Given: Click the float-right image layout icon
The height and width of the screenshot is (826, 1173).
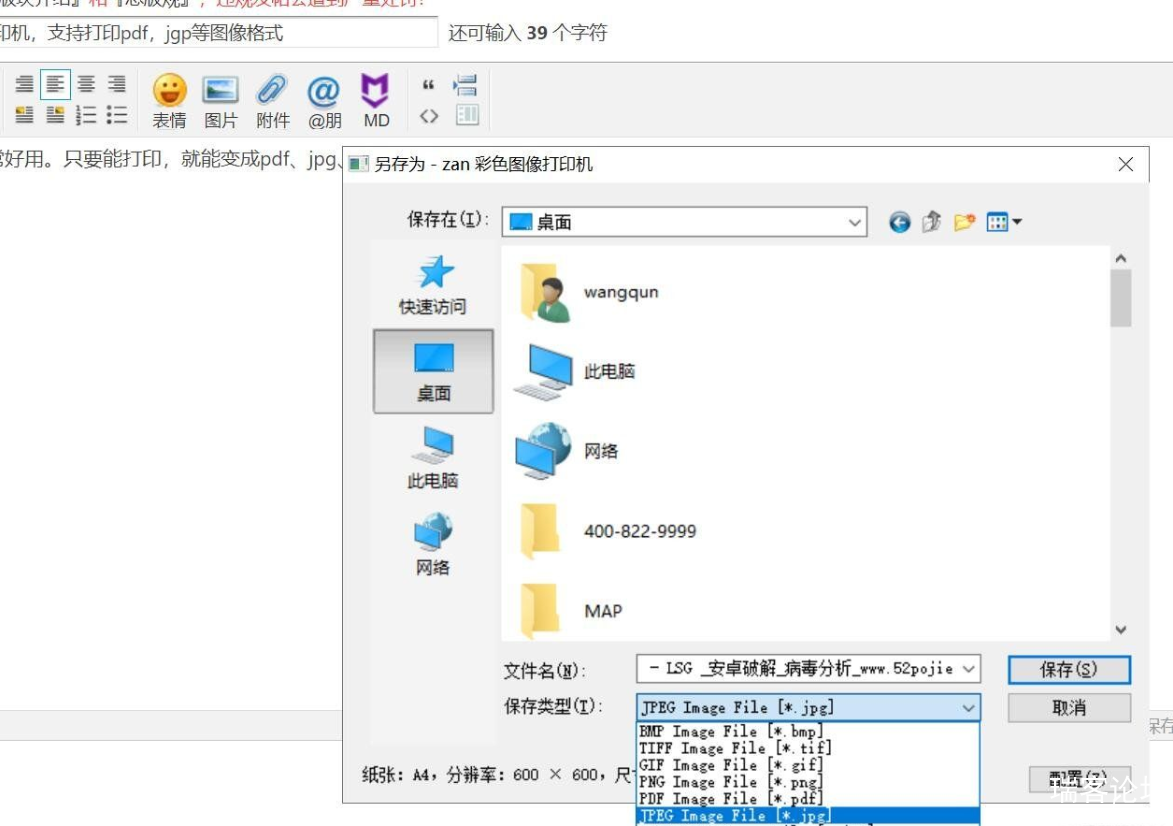Looking at the screenshot, I should (55, 115).
